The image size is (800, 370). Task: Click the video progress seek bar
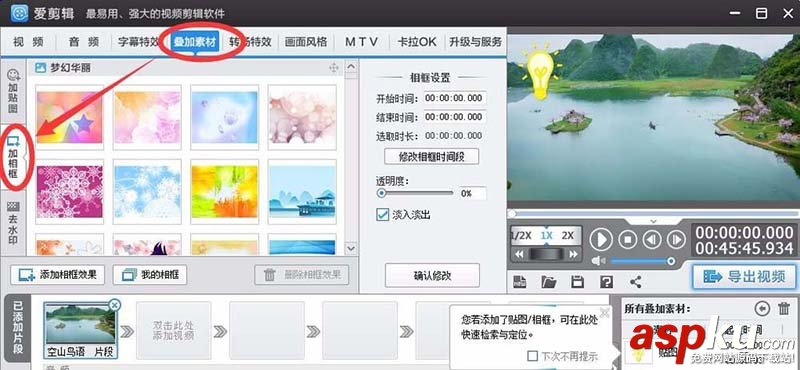tap(653, 213)
